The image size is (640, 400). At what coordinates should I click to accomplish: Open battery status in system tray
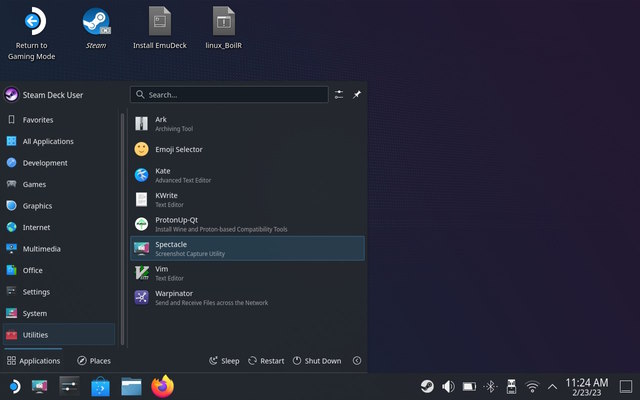(469, 386)
